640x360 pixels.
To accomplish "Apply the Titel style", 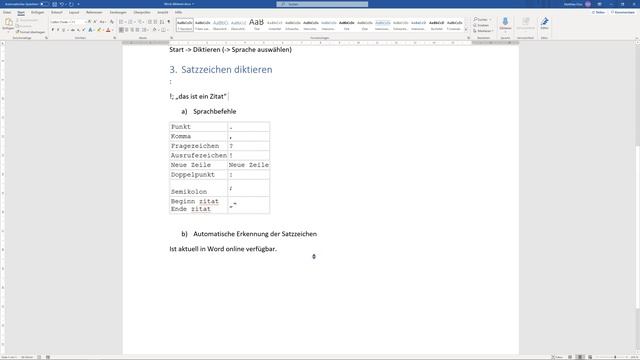I will click(256, 24).
